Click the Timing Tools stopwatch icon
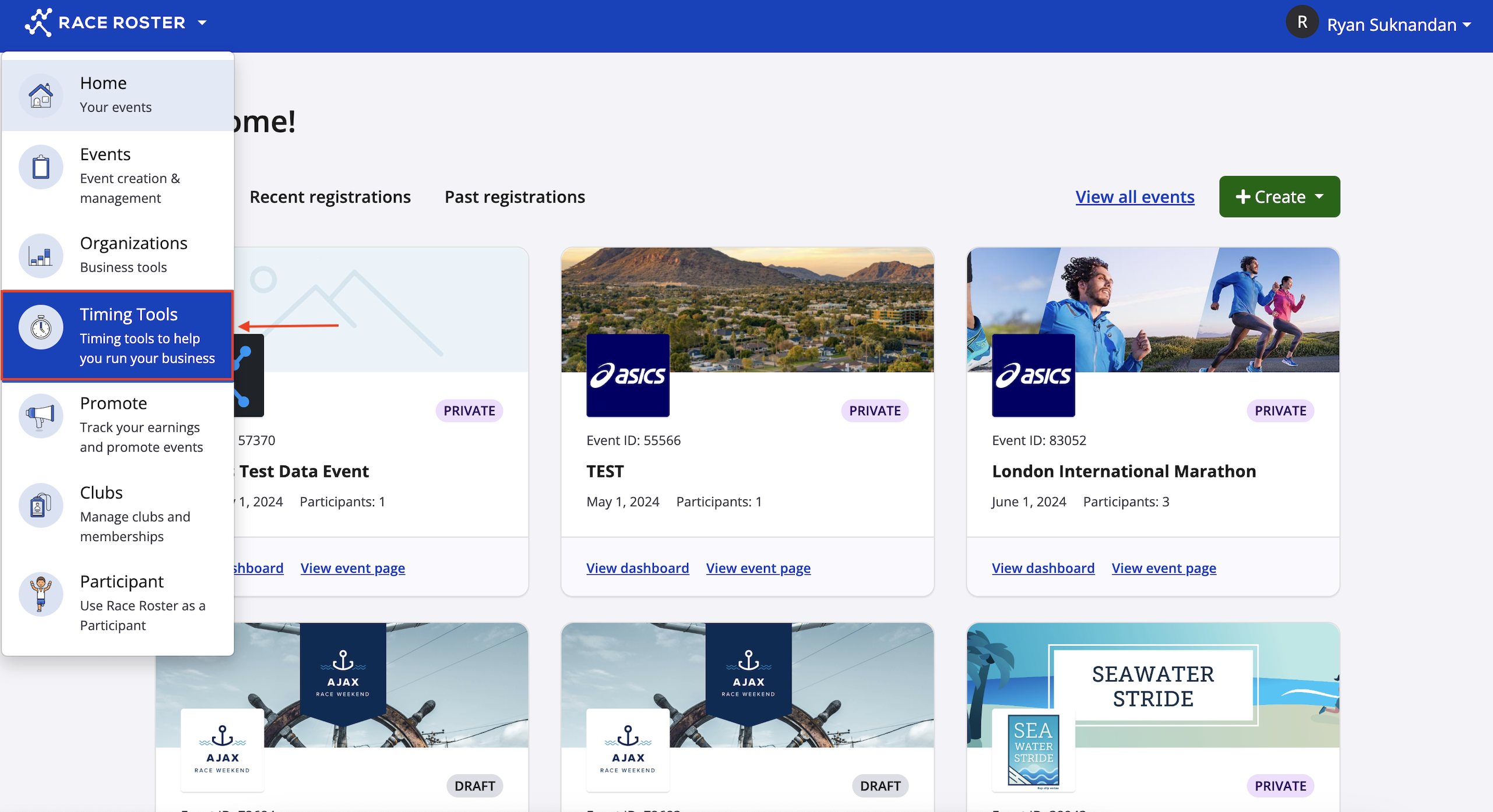The height and width of the screenshot is (812, 1493). coord(41,327)
